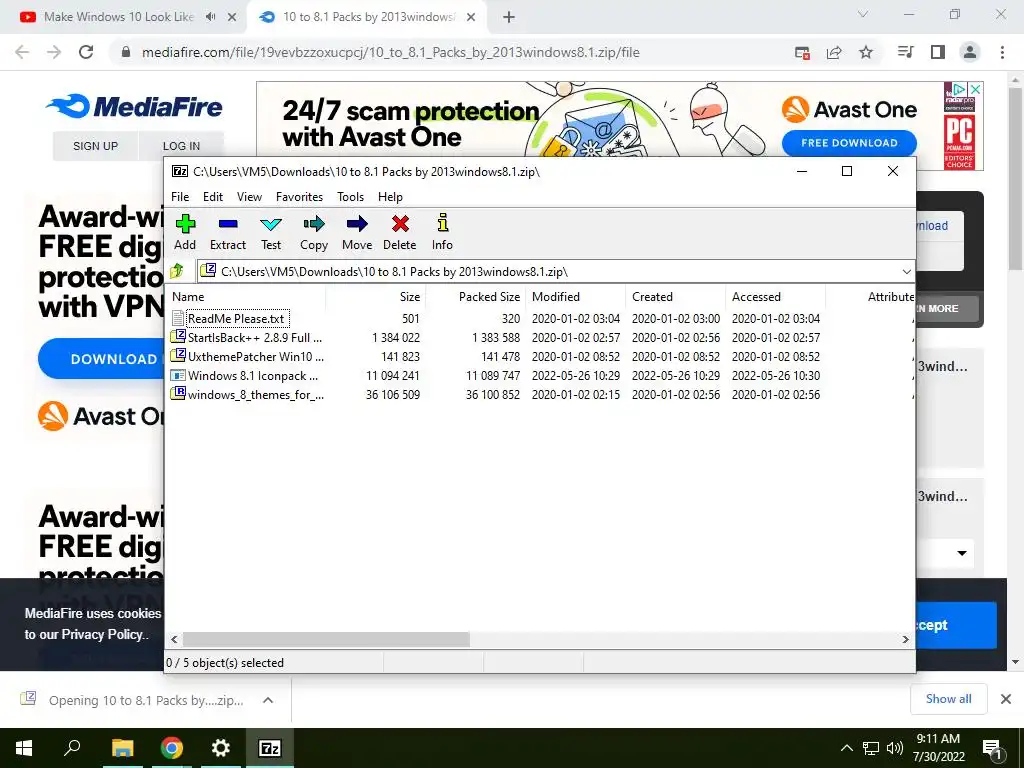
Task: Select the ReadMe Please.txt file icon
Action: pos(178,318)
